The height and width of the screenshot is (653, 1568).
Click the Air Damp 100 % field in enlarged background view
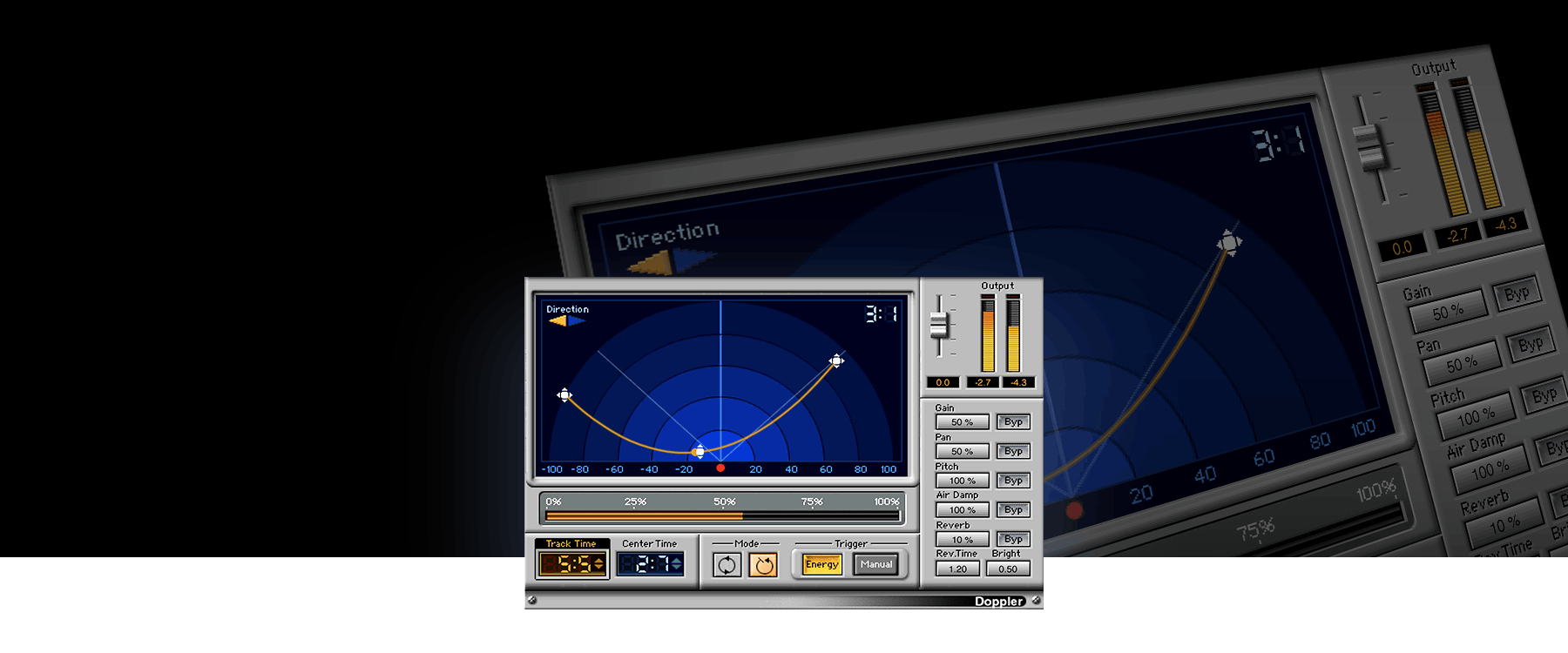pos(1490,470)
